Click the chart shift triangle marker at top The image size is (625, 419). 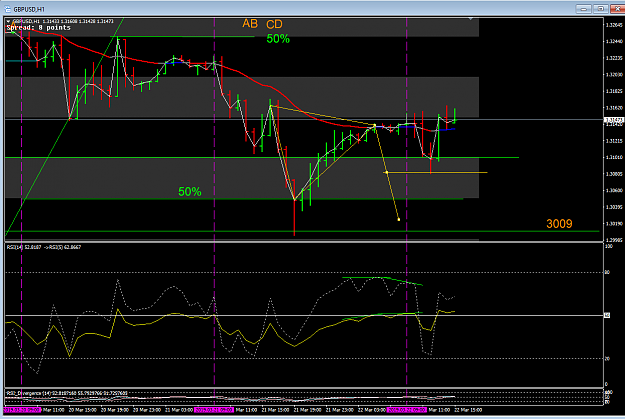[471, 19]
